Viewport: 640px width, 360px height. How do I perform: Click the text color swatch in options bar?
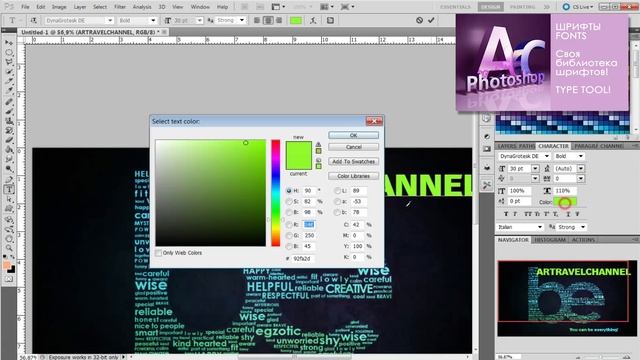pyautogui.click(x=296, y=20)
